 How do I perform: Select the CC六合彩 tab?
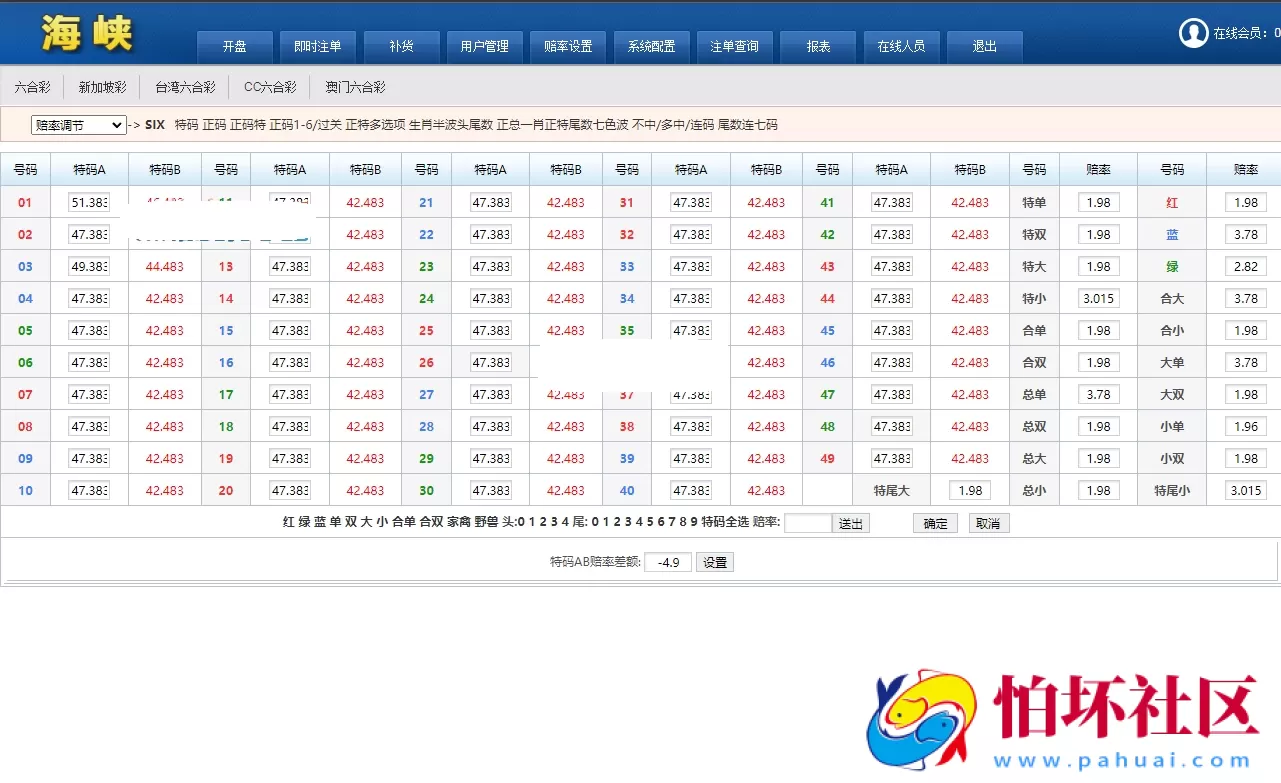coord(269,87)
